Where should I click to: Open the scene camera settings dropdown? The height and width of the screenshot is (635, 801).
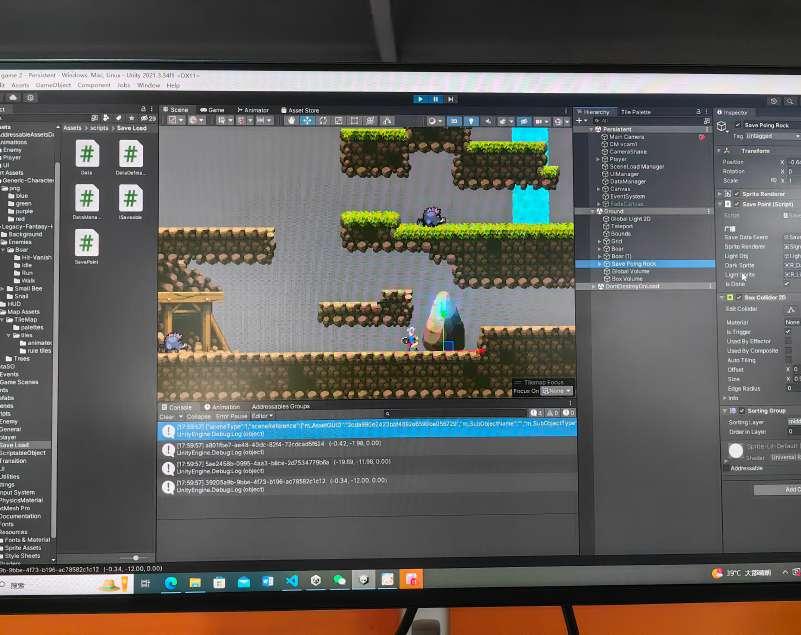point(540,122)
